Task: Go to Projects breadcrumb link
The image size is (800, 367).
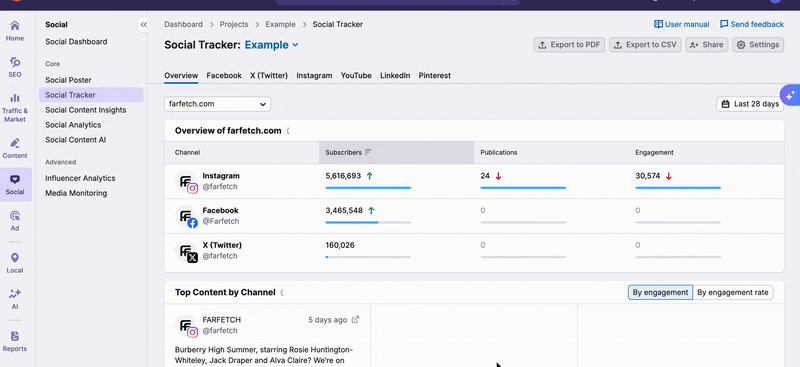Action: coord(234,24)
